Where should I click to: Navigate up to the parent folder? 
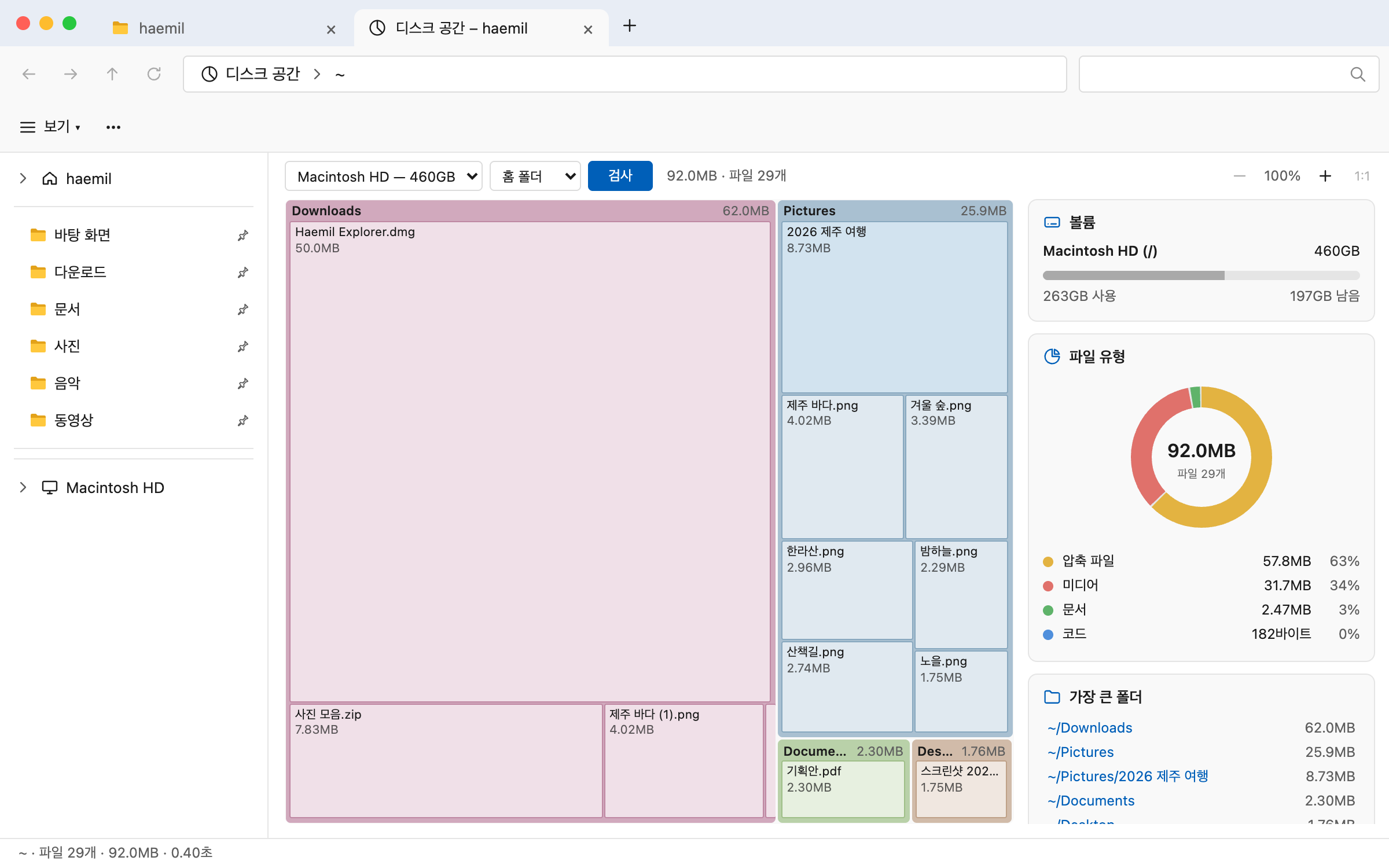click(x=112, y=74)
